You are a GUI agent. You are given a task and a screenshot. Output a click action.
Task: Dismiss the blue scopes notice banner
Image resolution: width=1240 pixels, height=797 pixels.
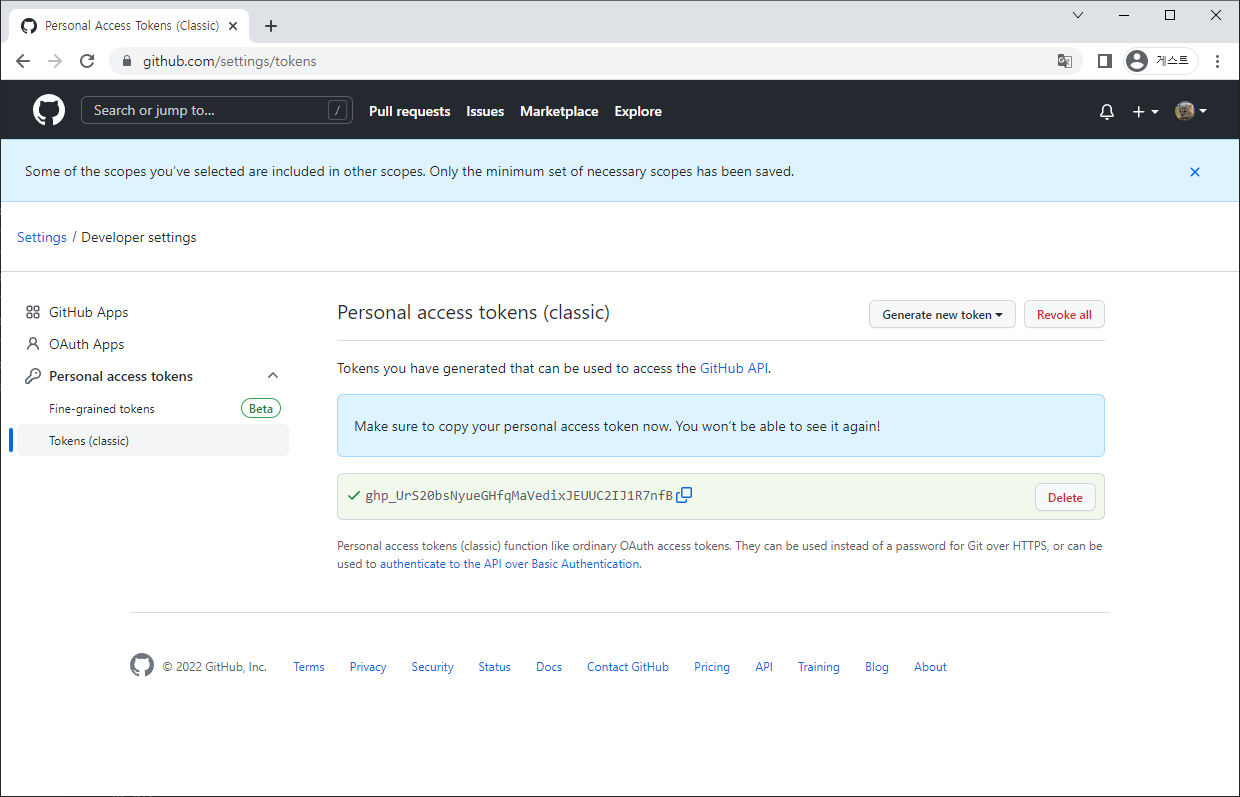[1194, 172]
